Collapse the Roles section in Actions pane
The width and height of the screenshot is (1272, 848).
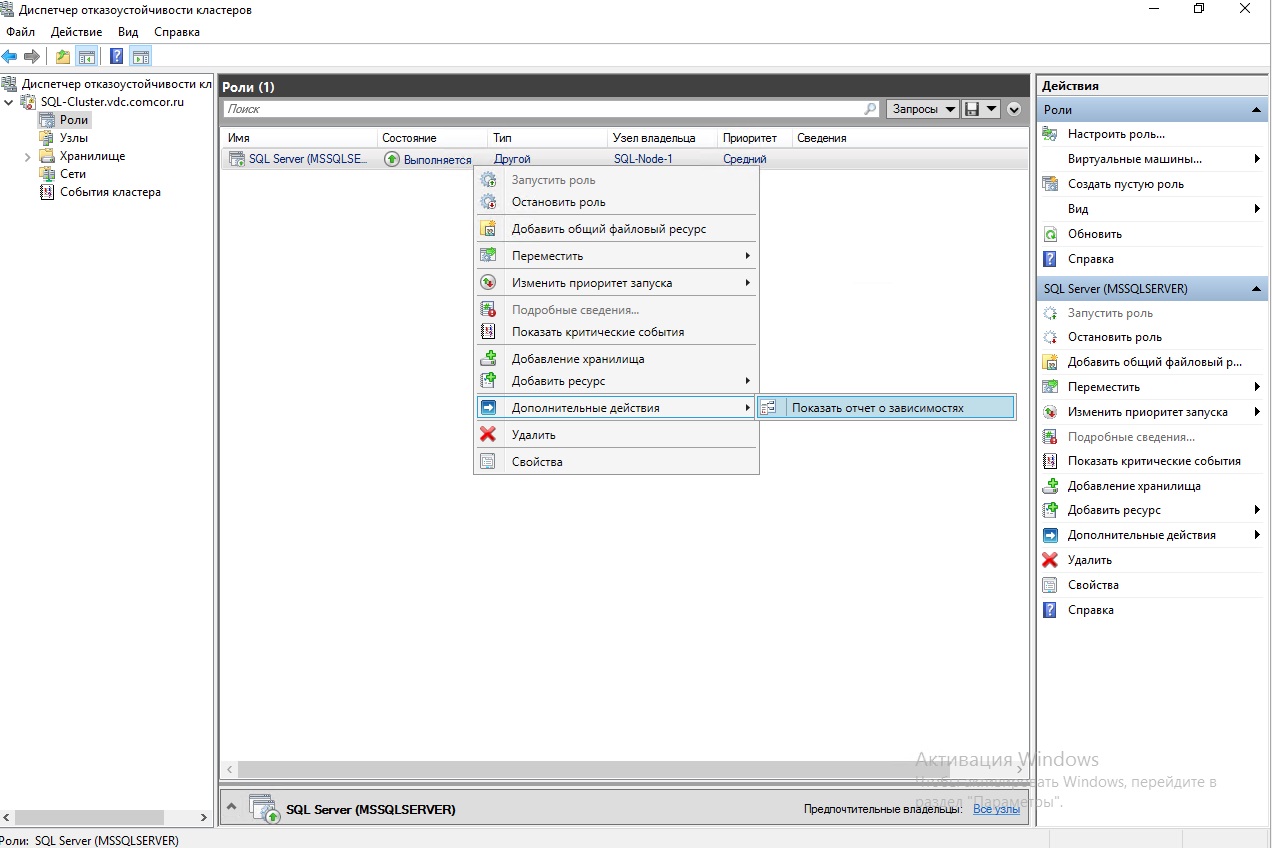(1257, 110)
